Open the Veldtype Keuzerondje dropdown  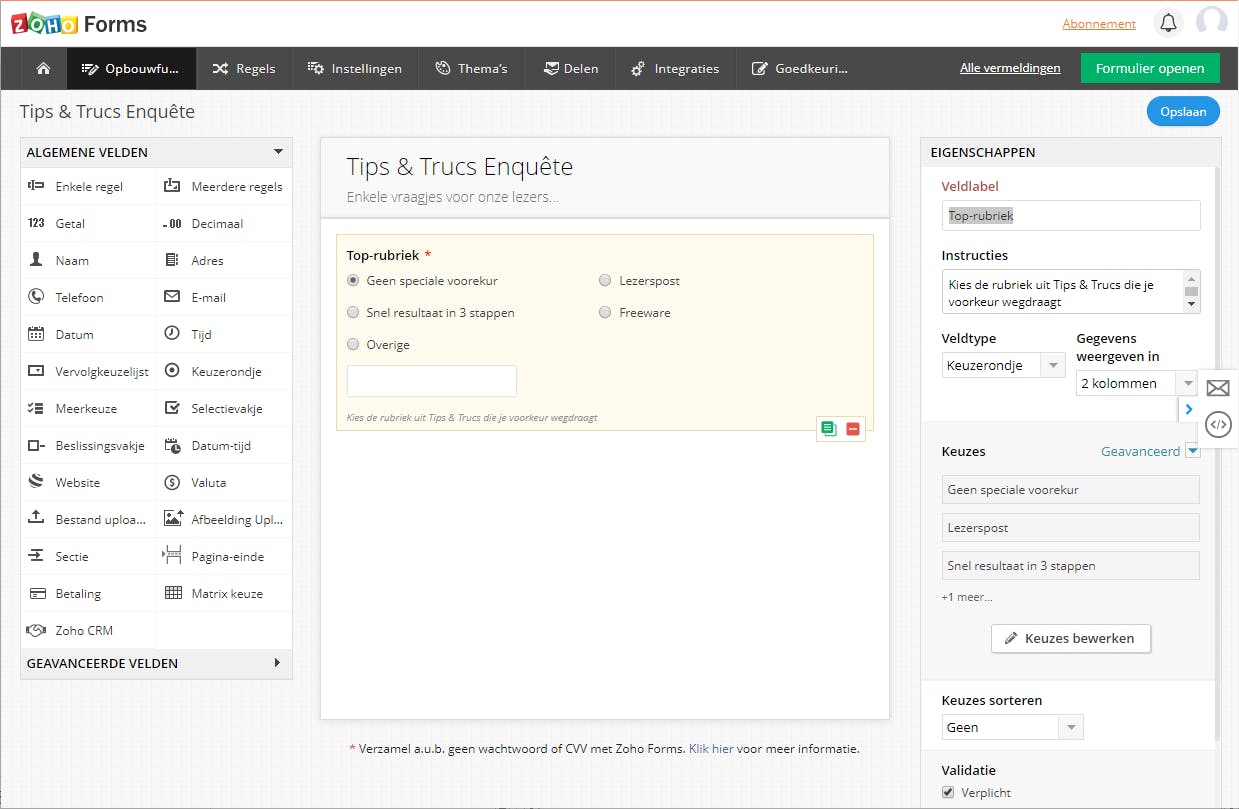click(1003, 365)
